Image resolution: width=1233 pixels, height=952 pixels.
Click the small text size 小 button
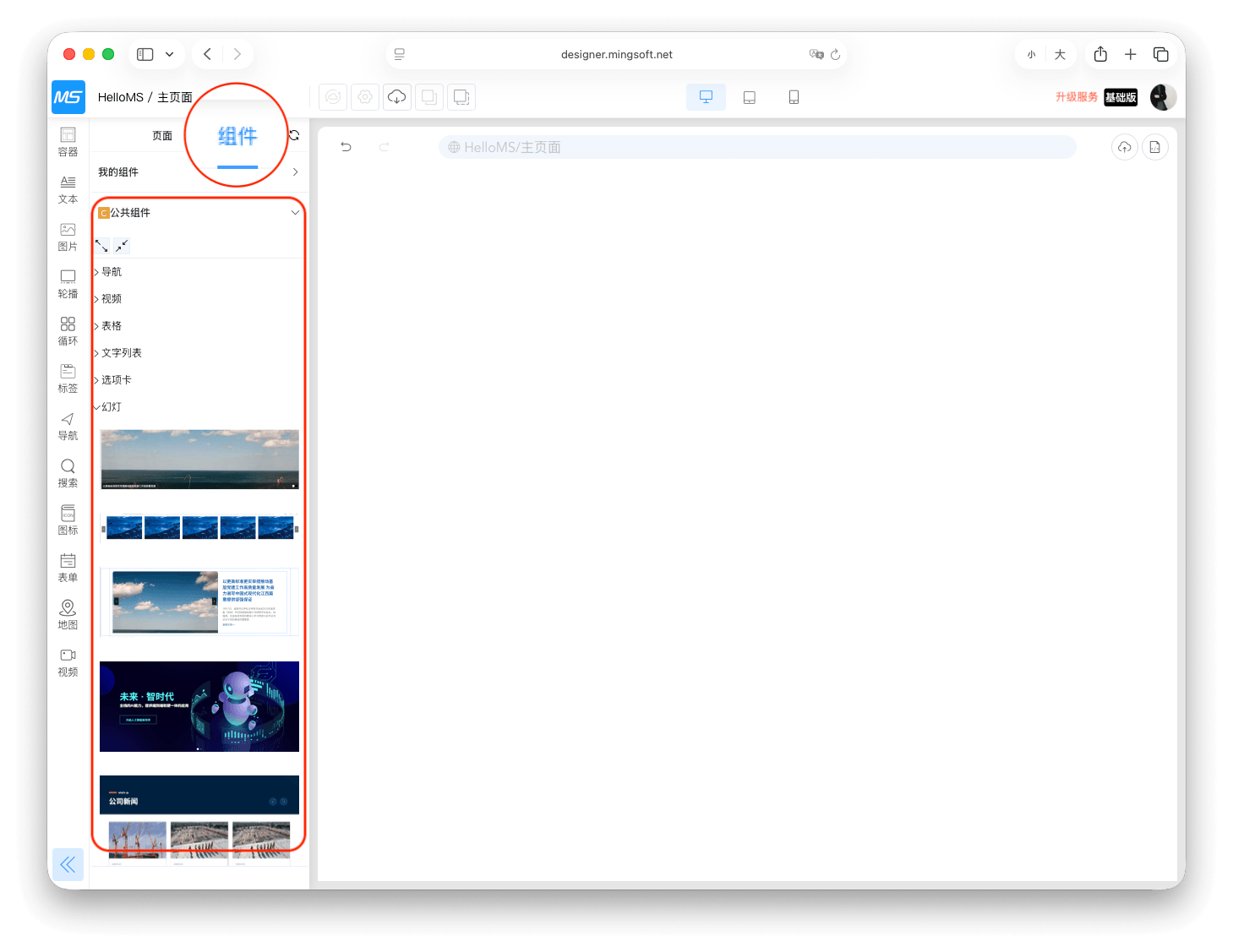pyautogui.click(x=1031, y=54)
